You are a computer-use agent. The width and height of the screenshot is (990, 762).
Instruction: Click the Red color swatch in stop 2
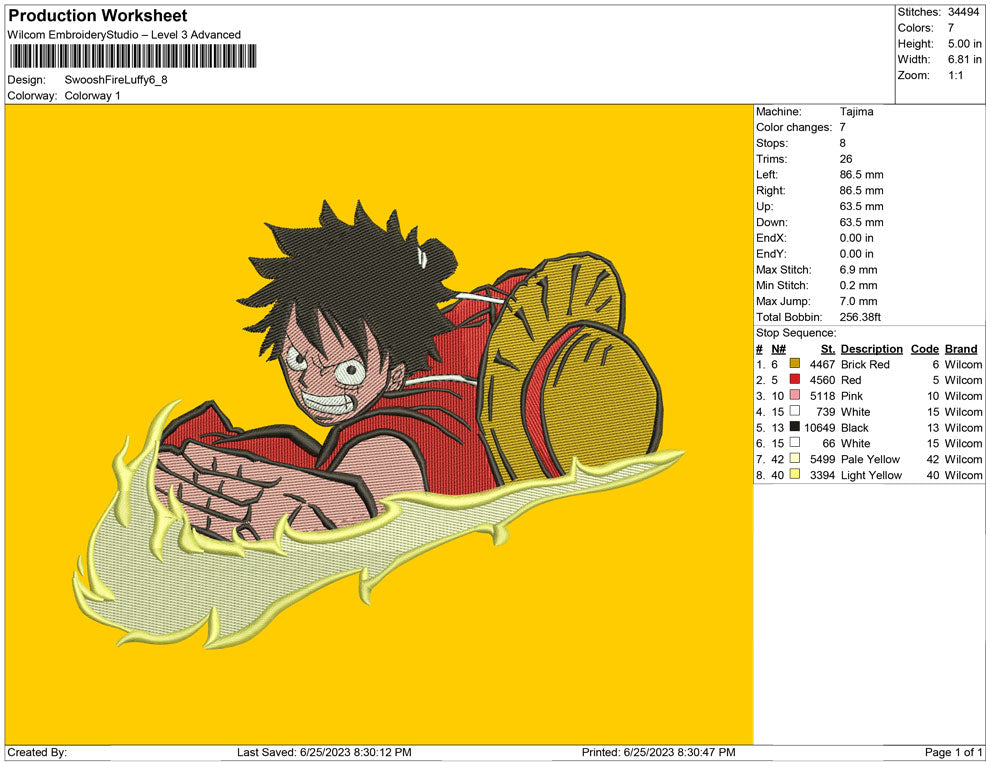(794, 379)
